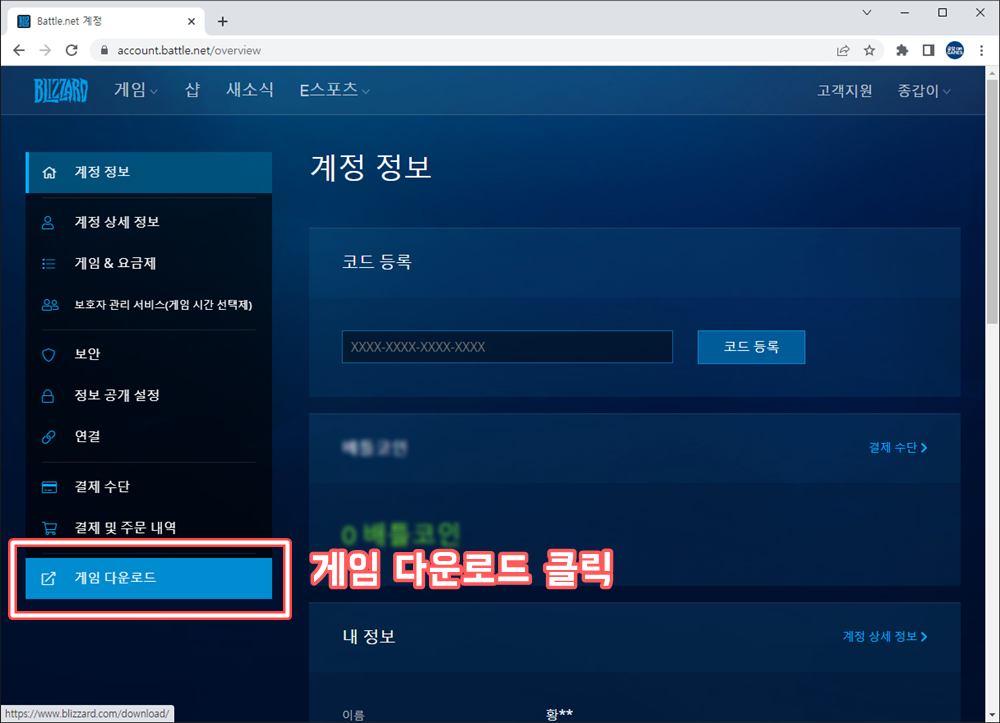Open the 연결 sidebar item
This screenshot has height=723, width=1000.
pyautogui.click(x=149, y=437)
